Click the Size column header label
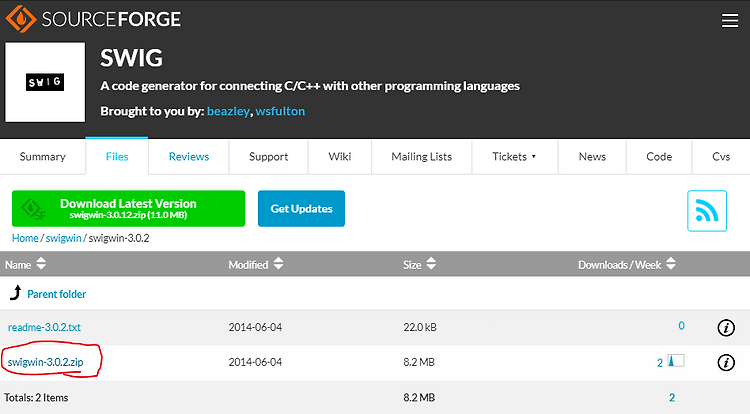 (x=412, y=265)
